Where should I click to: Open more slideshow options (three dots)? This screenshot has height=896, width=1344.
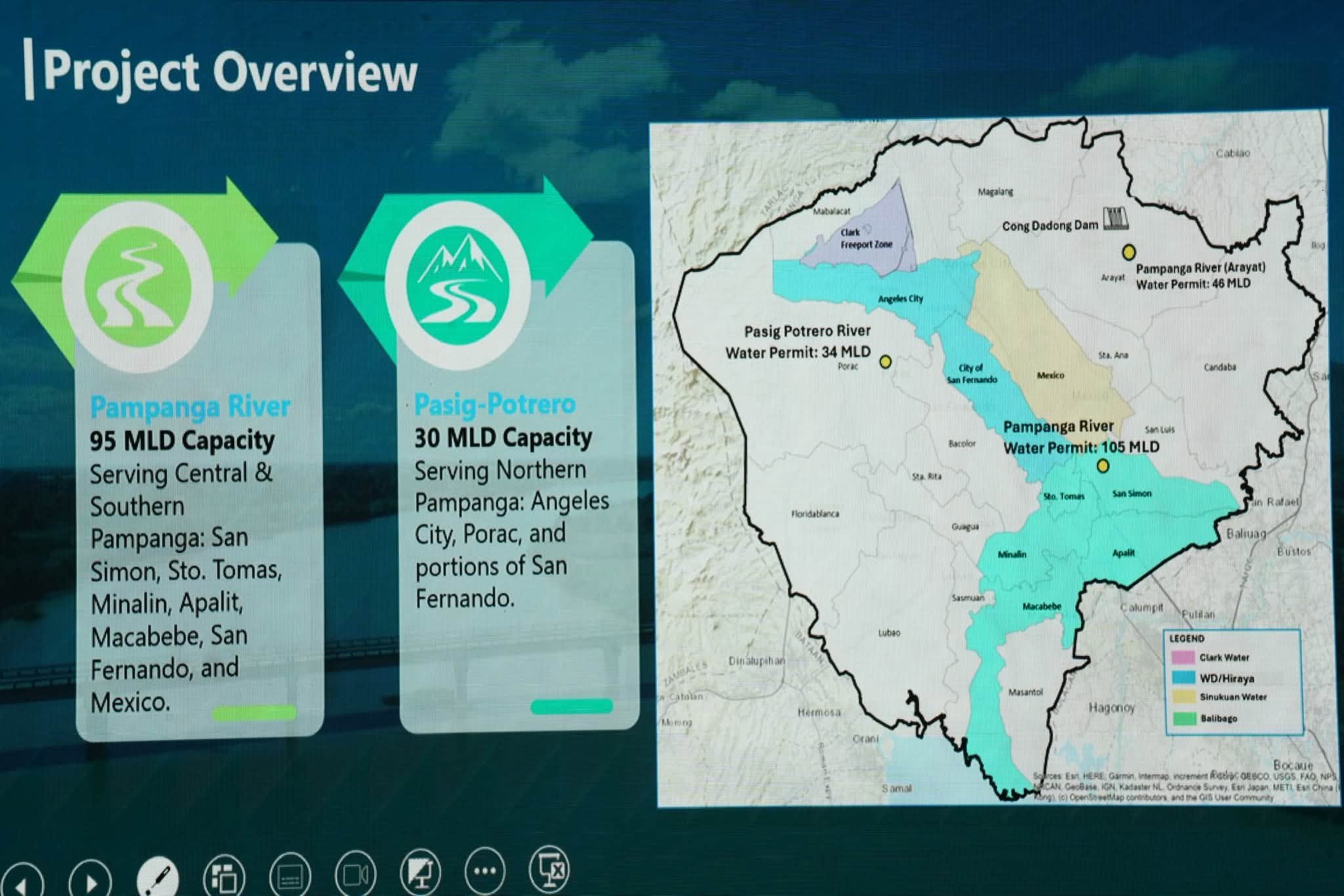tap(484, 870)
